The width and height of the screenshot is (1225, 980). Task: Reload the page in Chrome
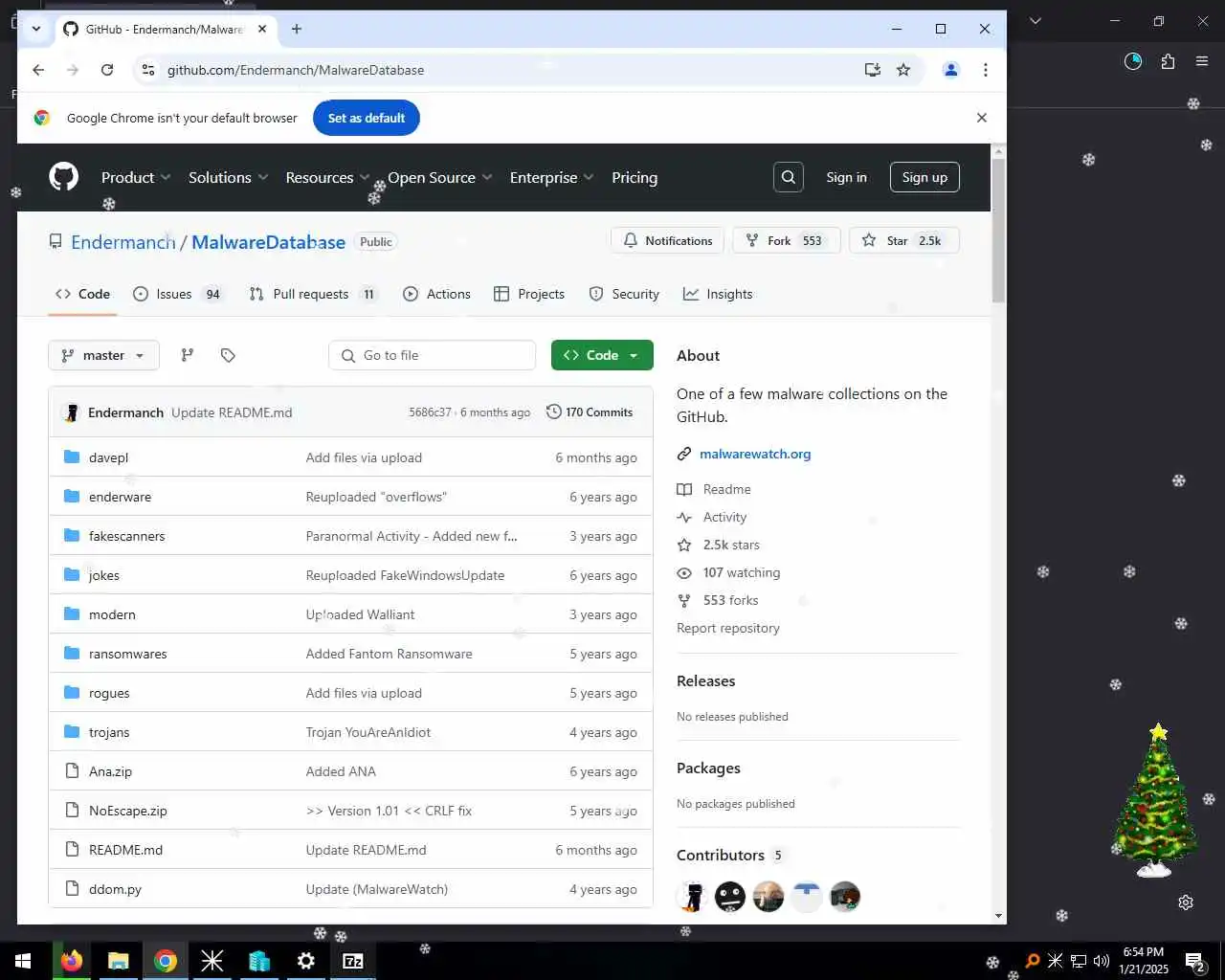click(x=107, y=70)
